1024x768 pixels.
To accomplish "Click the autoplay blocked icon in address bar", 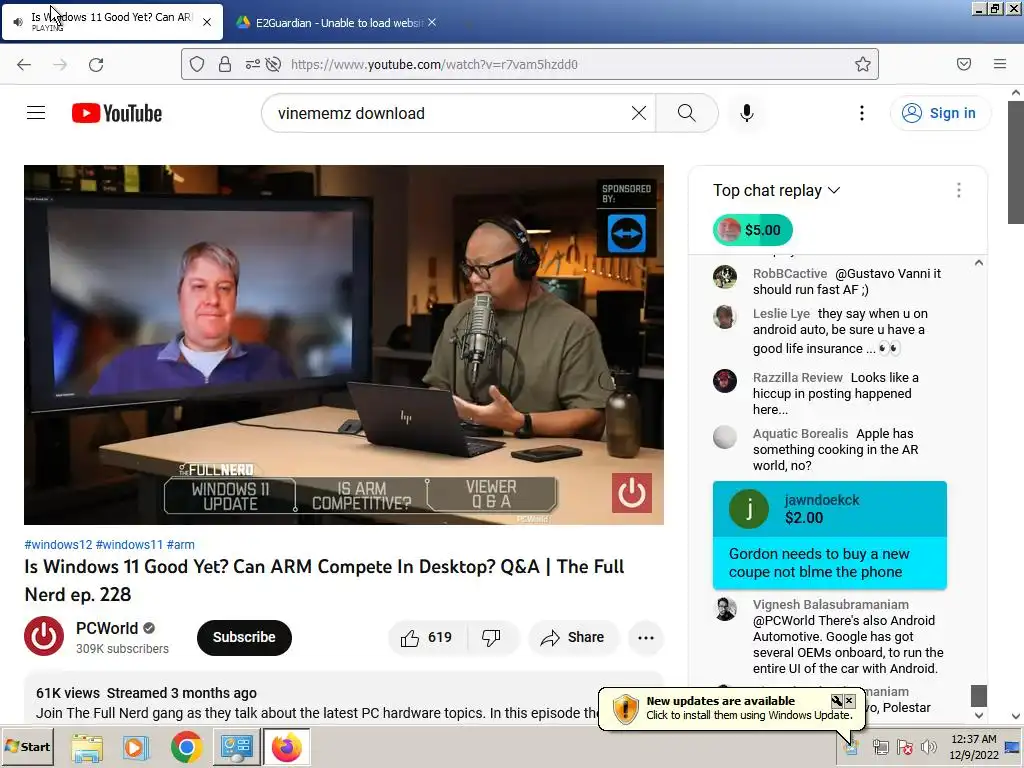I will tap(274, 64).
